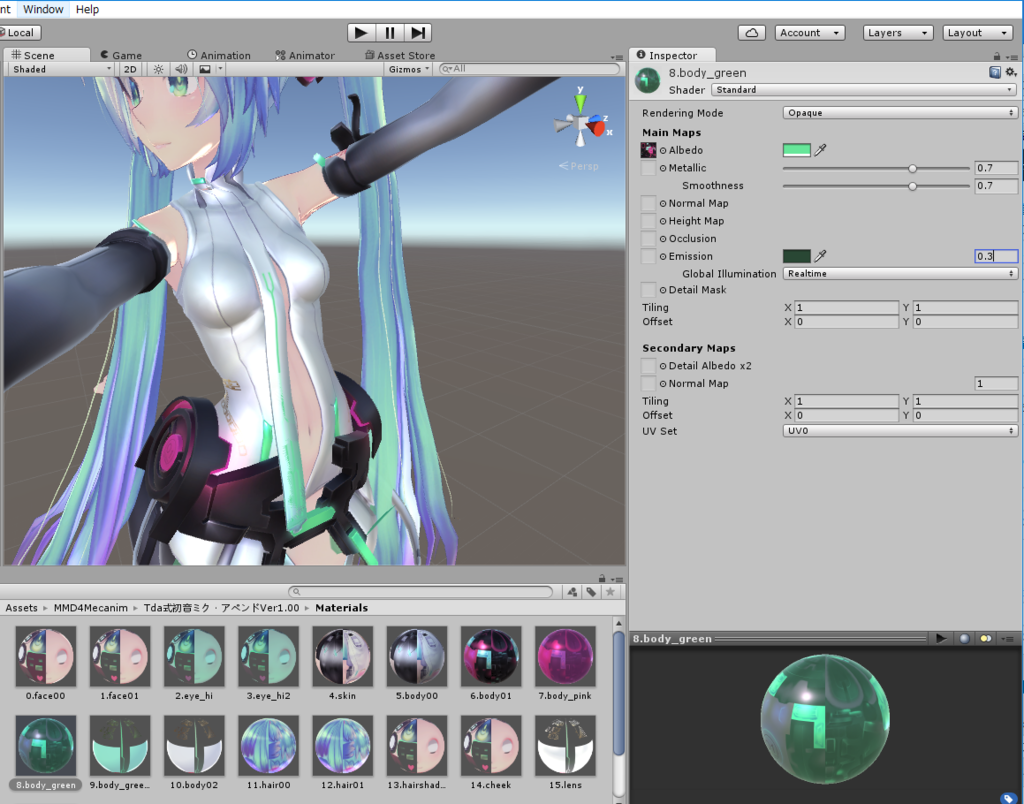Image resolution: width=1024 pixels, height=804 pixels.
Task: Open the cloud services icon
Action: 752,33
